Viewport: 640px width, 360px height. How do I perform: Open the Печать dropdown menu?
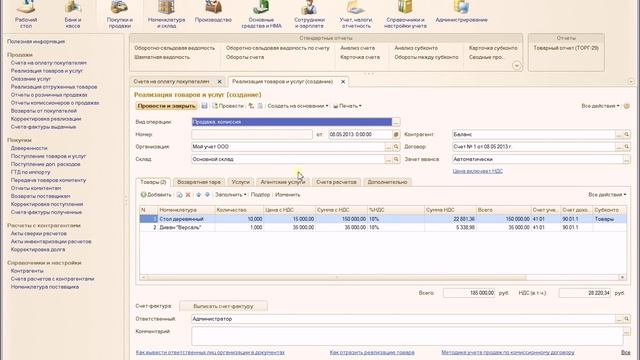pos(347,106)
